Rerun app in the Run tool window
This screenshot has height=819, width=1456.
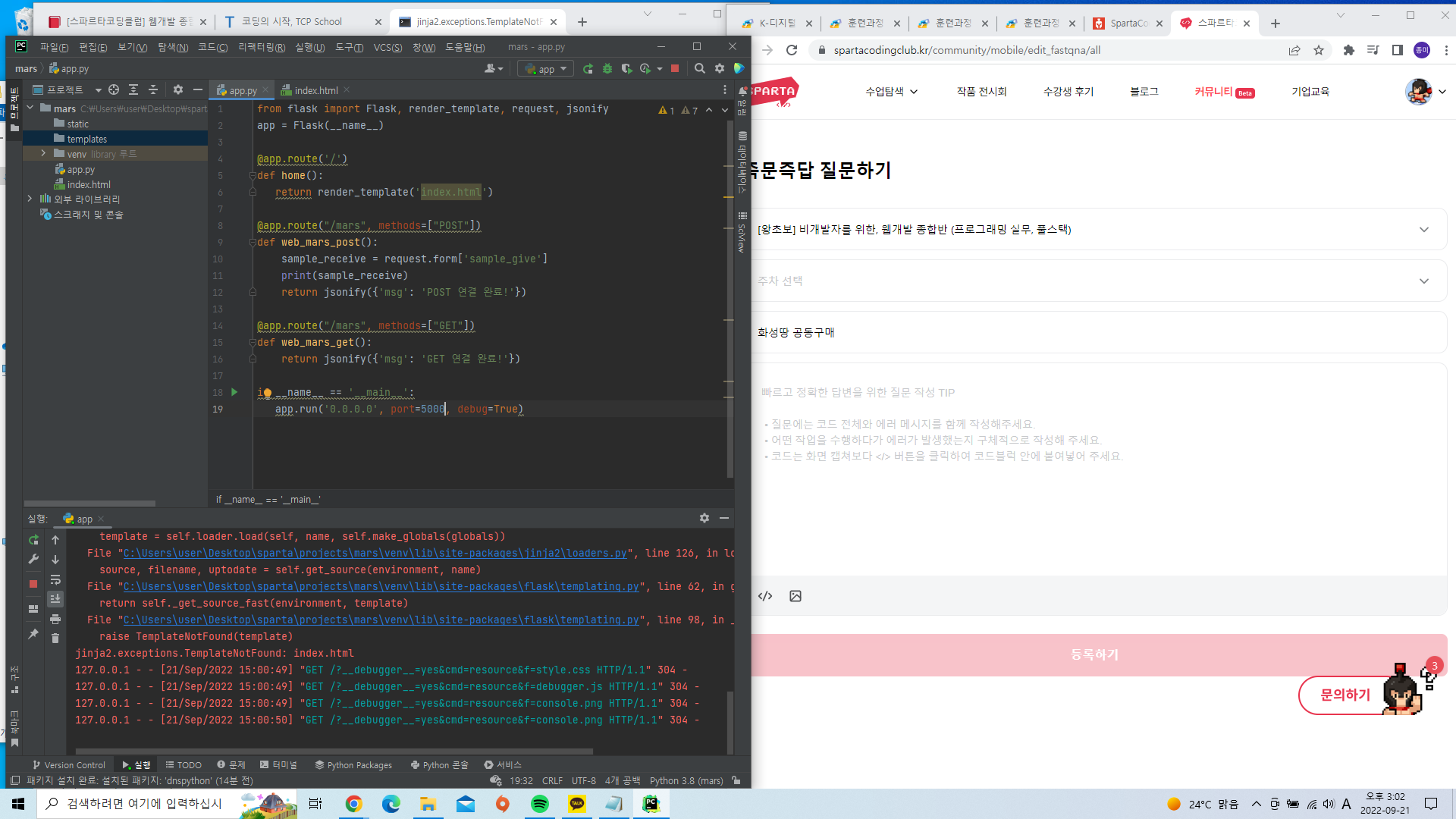tap(33, 540)
